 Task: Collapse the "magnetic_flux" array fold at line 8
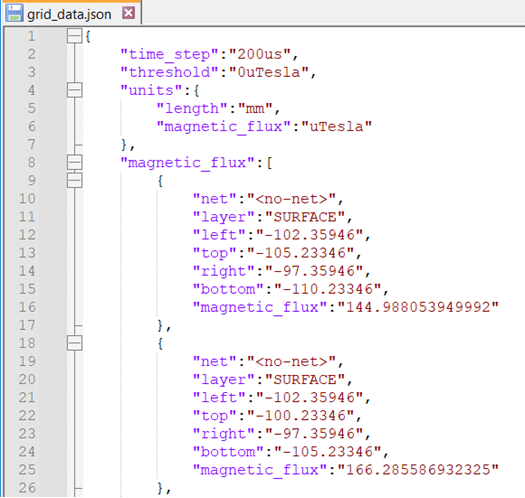74,162
